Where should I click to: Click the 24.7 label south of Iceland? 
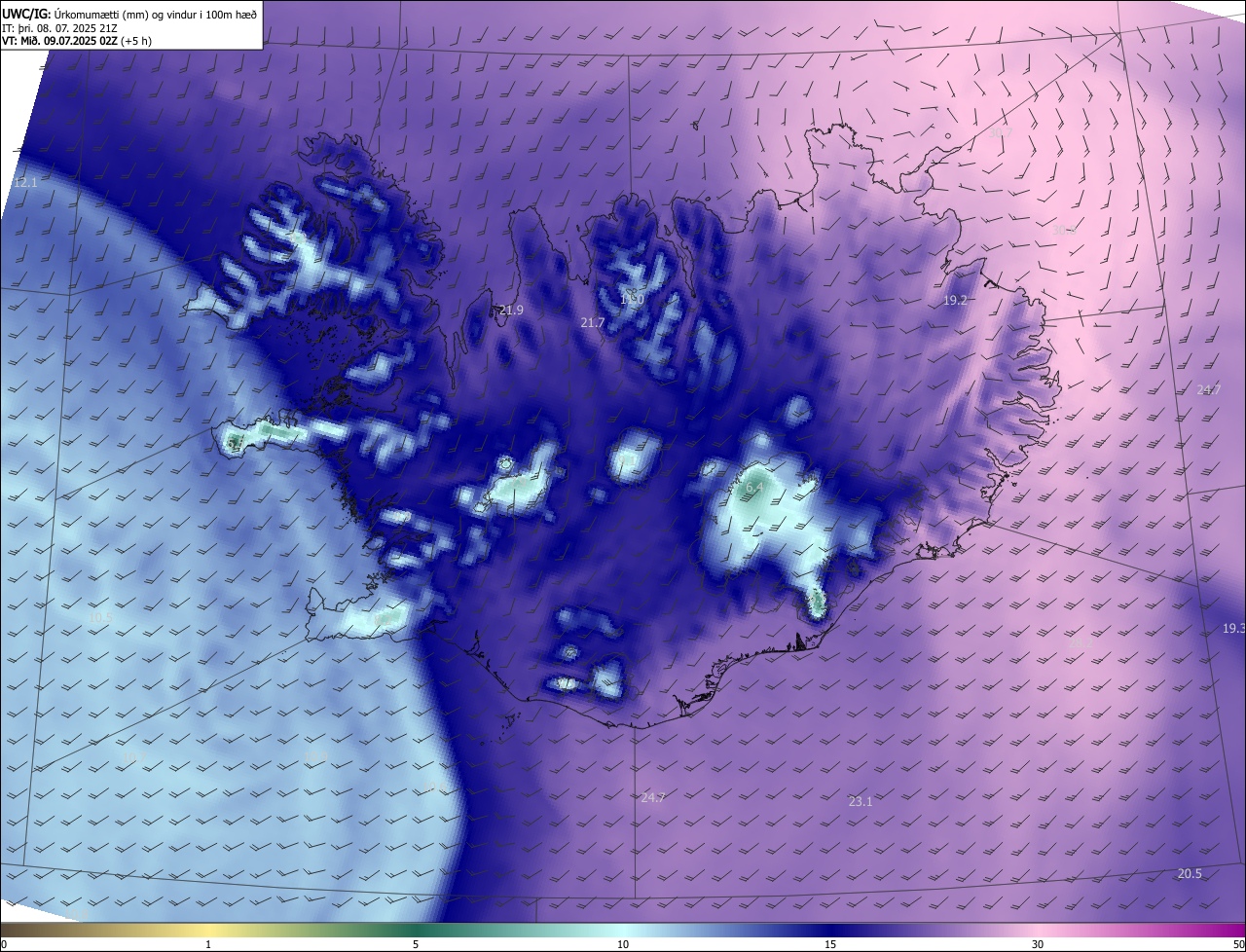click(653, 798)
